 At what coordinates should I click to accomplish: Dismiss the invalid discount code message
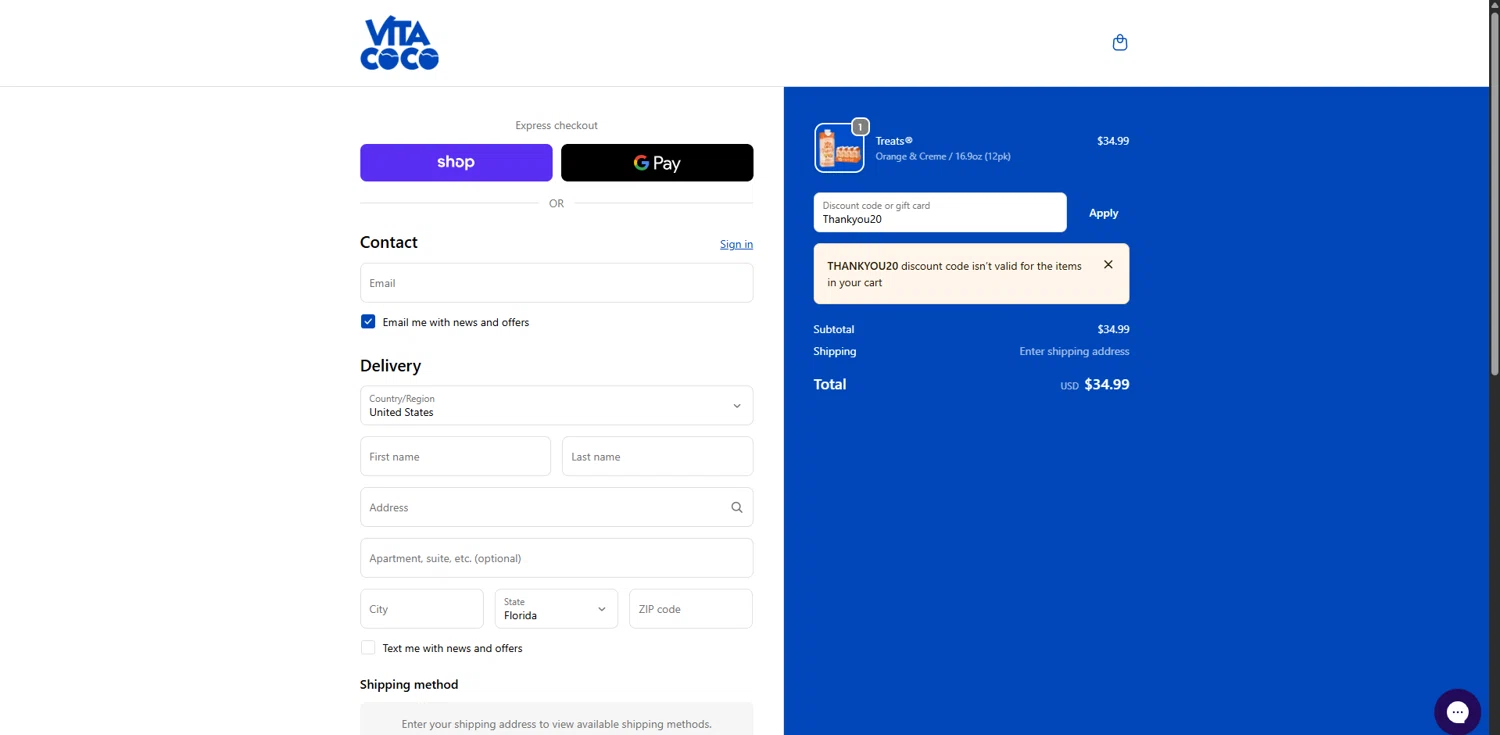1108,265
